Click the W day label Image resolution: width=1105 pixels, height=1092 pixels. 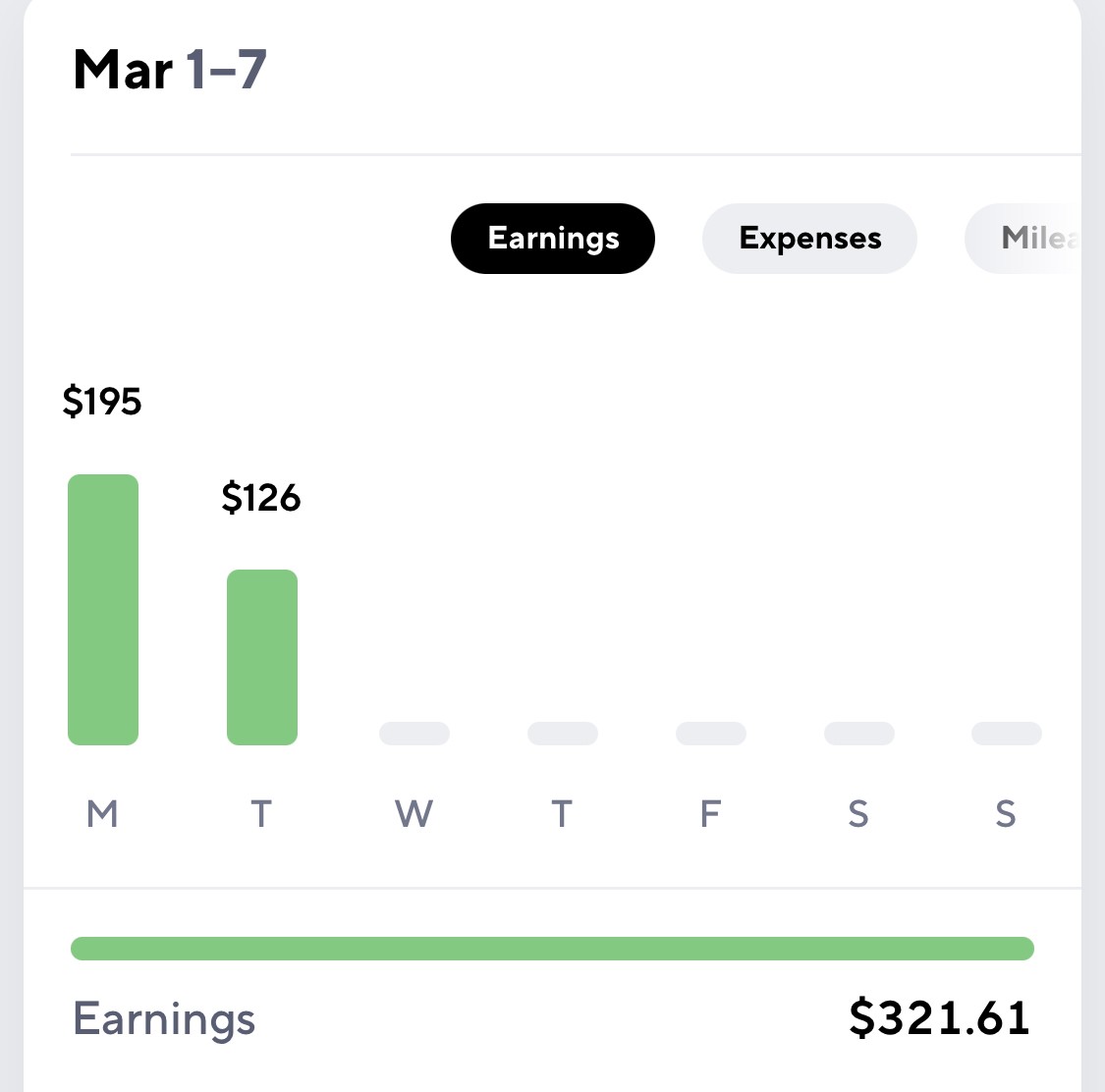pos(414,814)
